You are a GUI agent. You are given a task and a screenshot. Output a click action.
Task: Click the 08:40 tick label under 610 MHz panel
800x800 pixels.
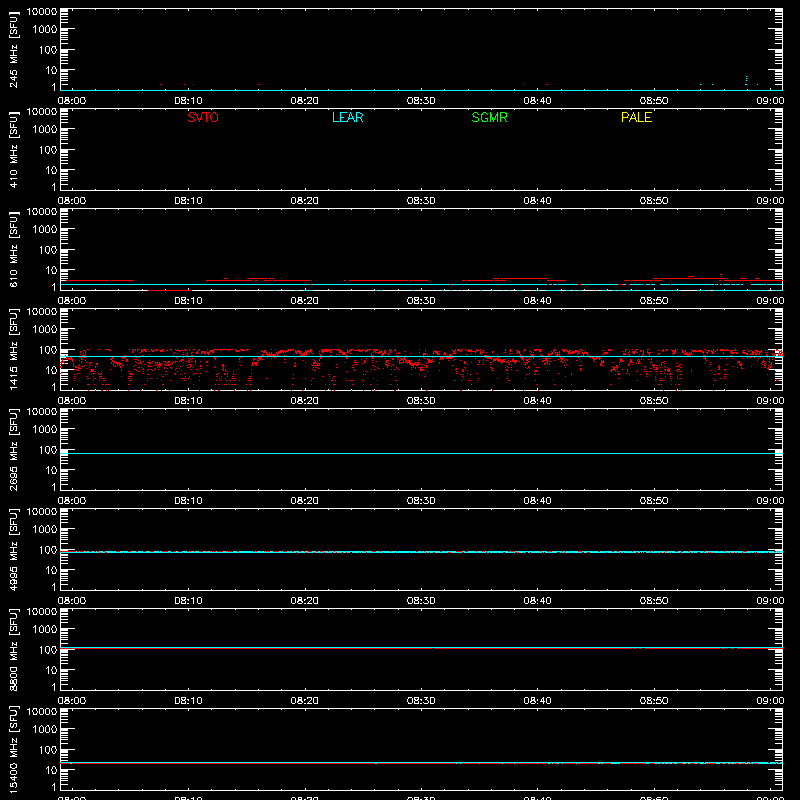click(537, 301)
